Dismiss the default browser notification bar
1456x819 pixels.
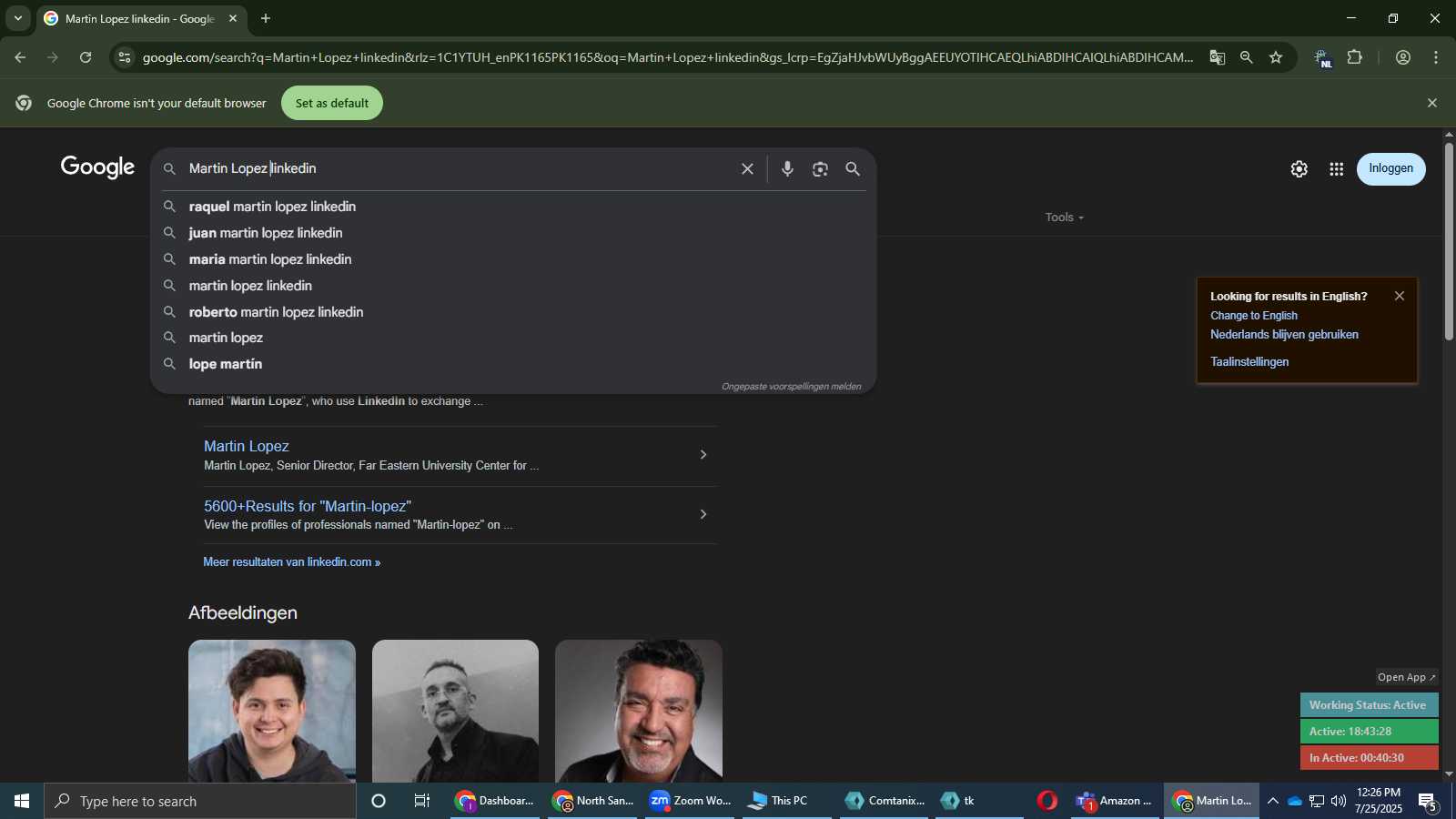point(1432,103)
